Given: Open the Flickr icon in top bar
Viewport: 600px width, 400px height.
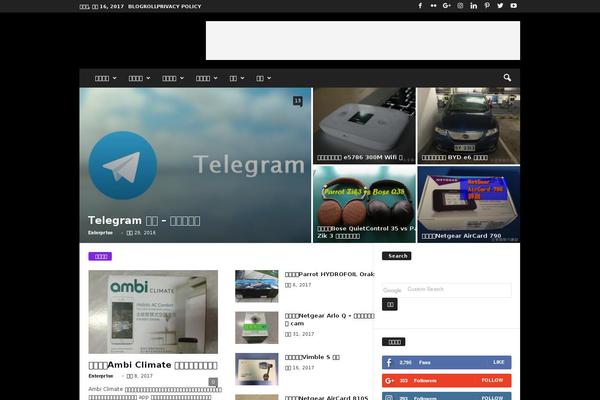Looking at the screenshot, I should [x=433, y=6].
